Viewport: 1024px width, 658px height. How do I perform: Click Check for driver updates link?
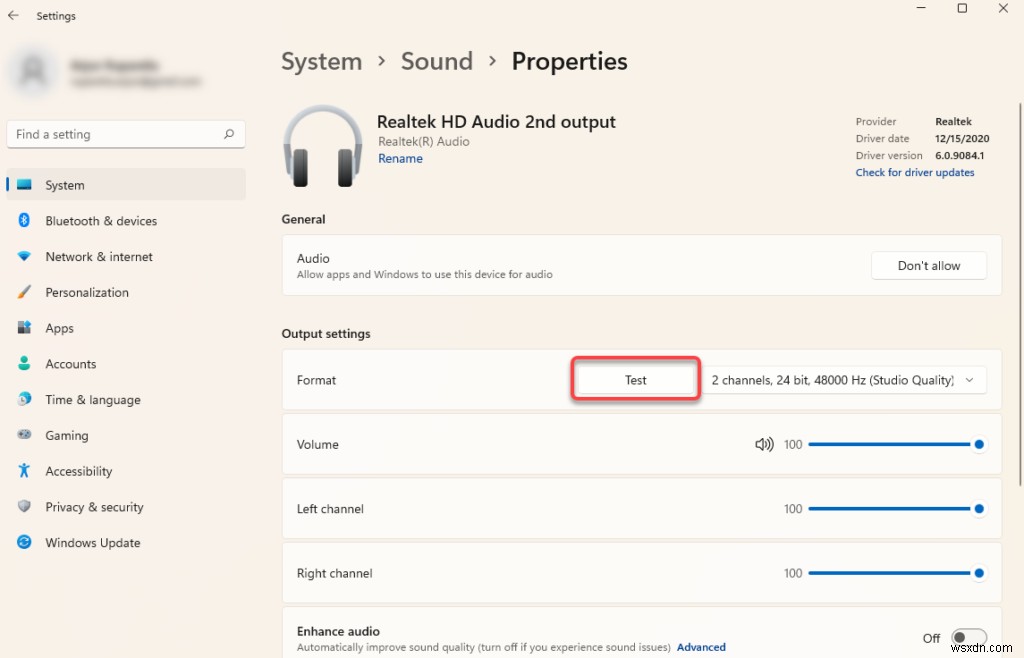point(914,172)
